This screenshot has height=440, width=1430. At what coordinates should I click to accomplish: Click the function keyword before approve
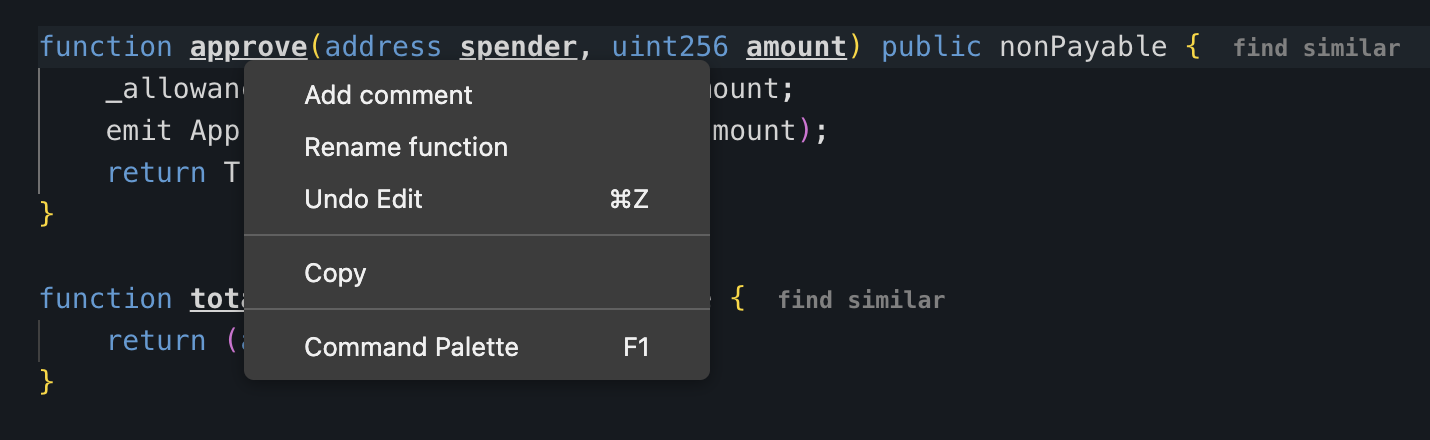106,47
